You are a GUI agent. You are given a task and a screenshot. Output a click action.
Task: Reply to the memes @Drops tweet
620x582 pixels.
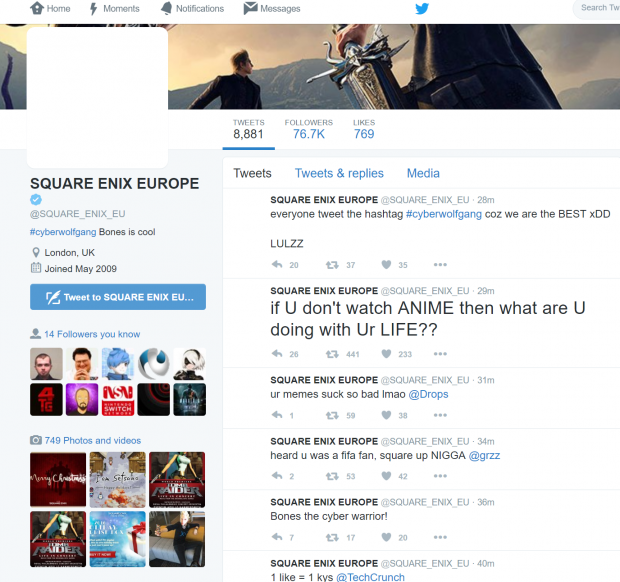pos(277,415)
